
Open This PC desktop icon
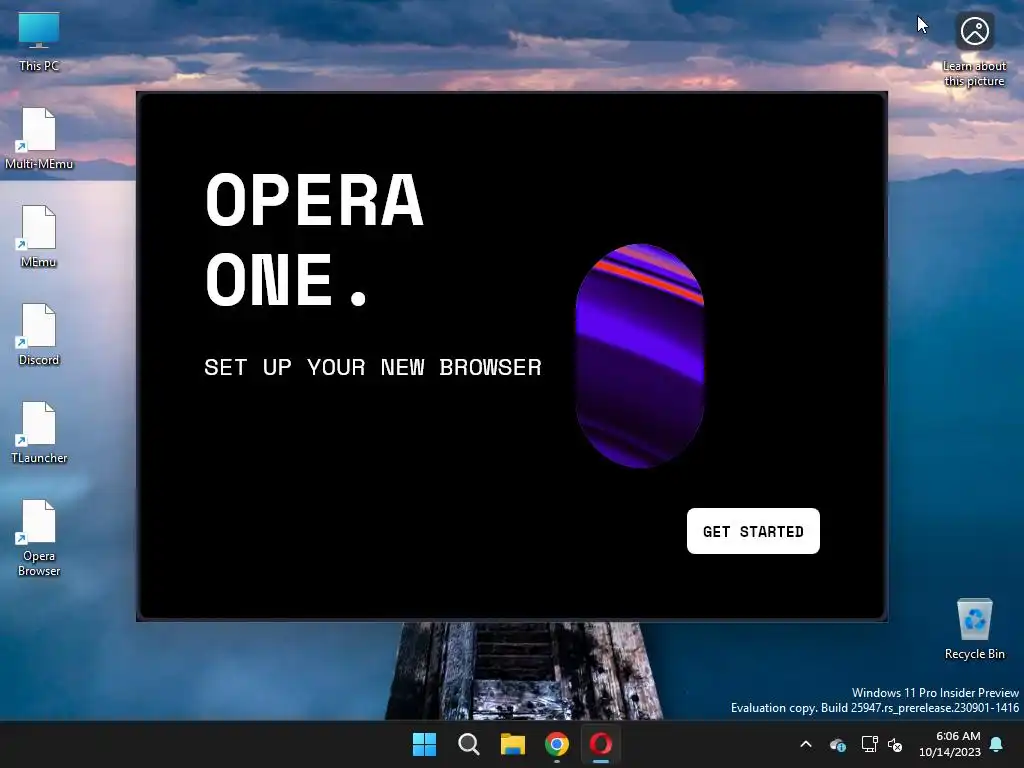point(39,41)
